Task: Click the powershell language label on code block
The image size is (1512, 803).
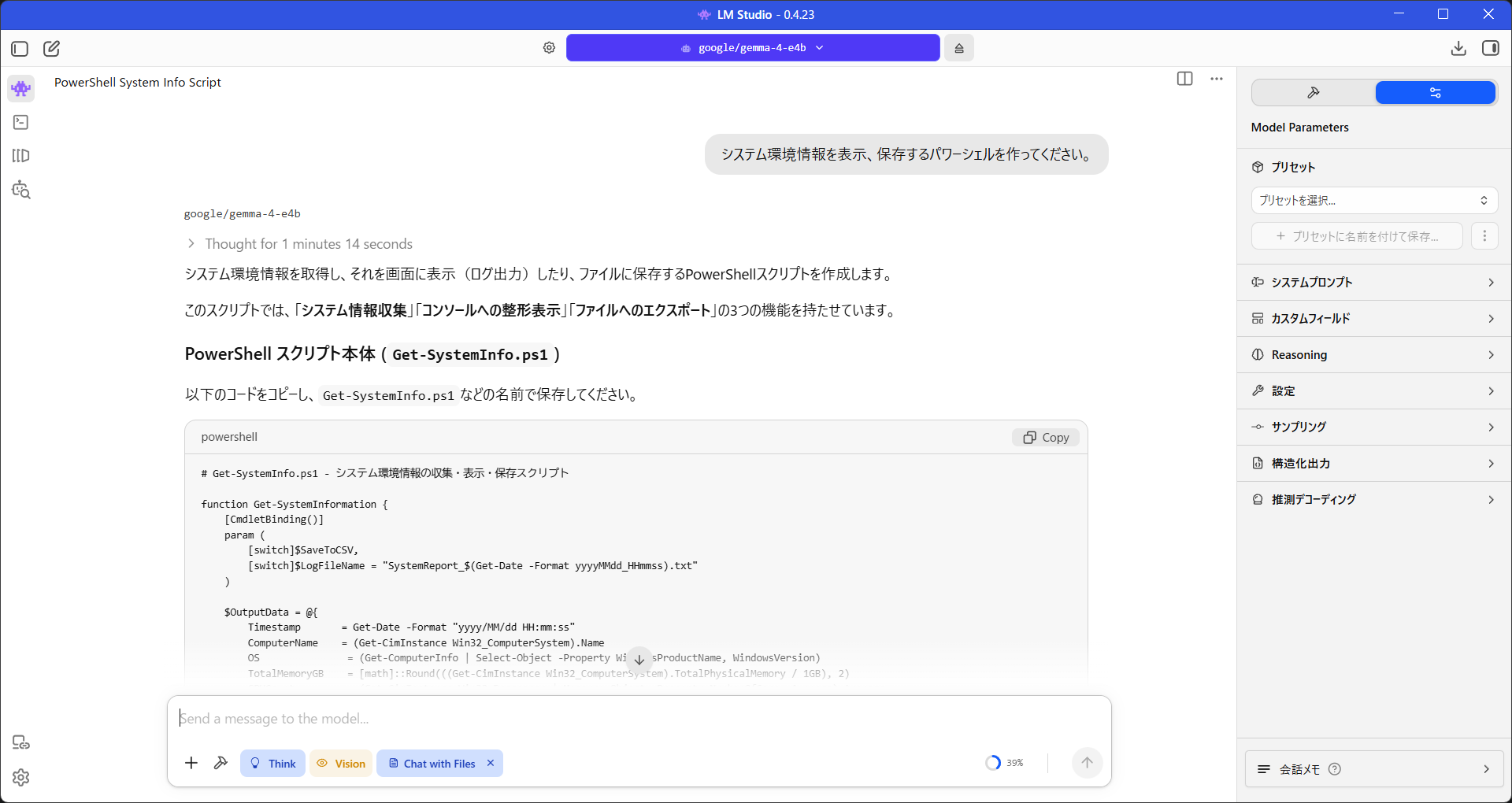Action: tap(229, 437)
